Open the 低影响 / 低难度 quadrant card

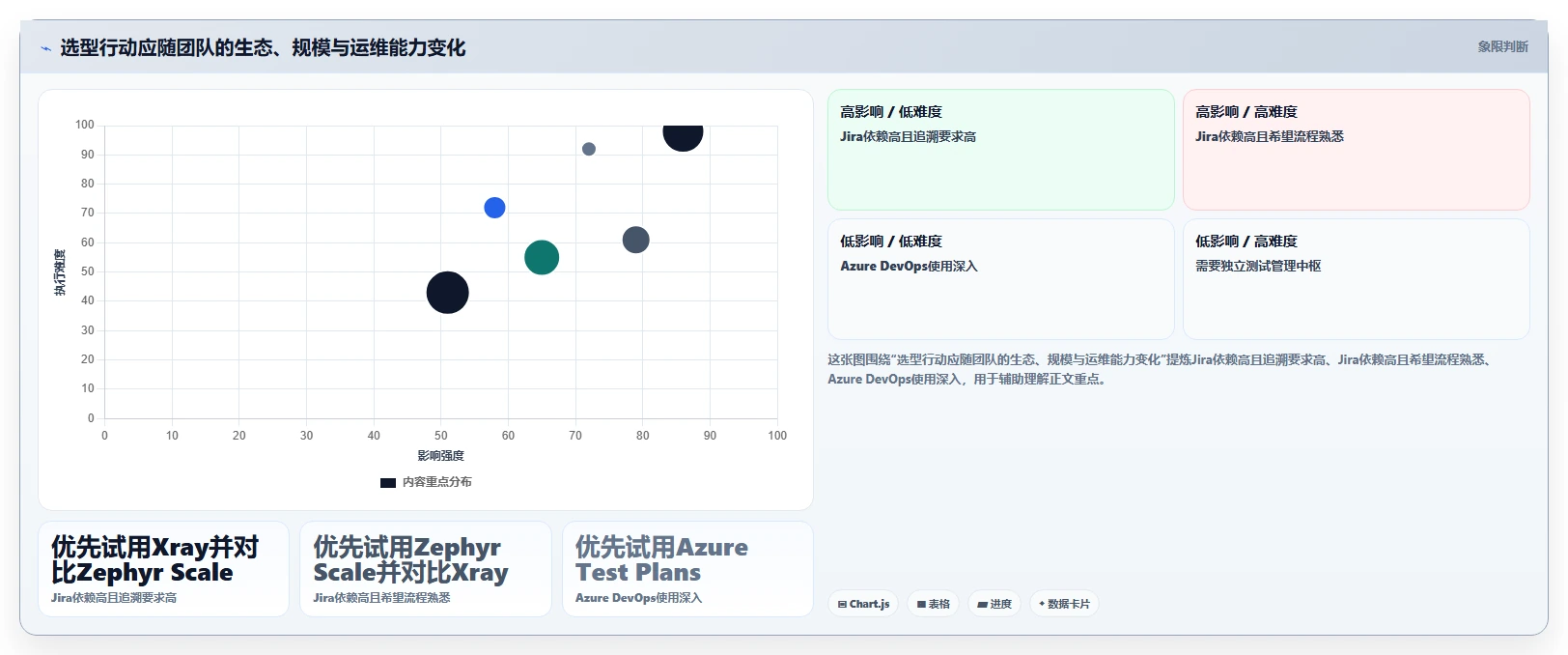point(1001,279)
